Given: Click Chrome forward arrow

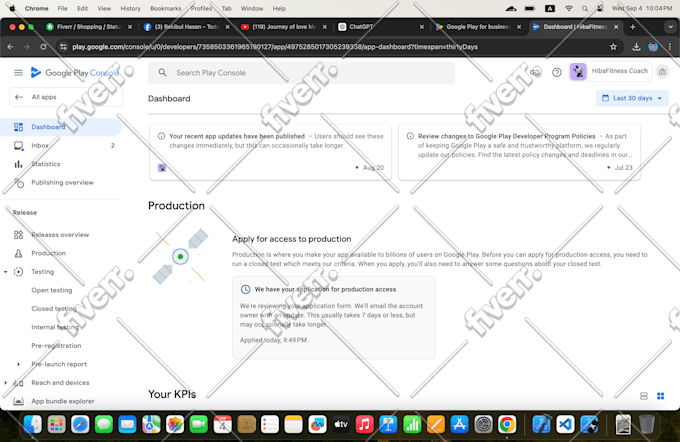Looking at the screenshot, I should [27, 47].
